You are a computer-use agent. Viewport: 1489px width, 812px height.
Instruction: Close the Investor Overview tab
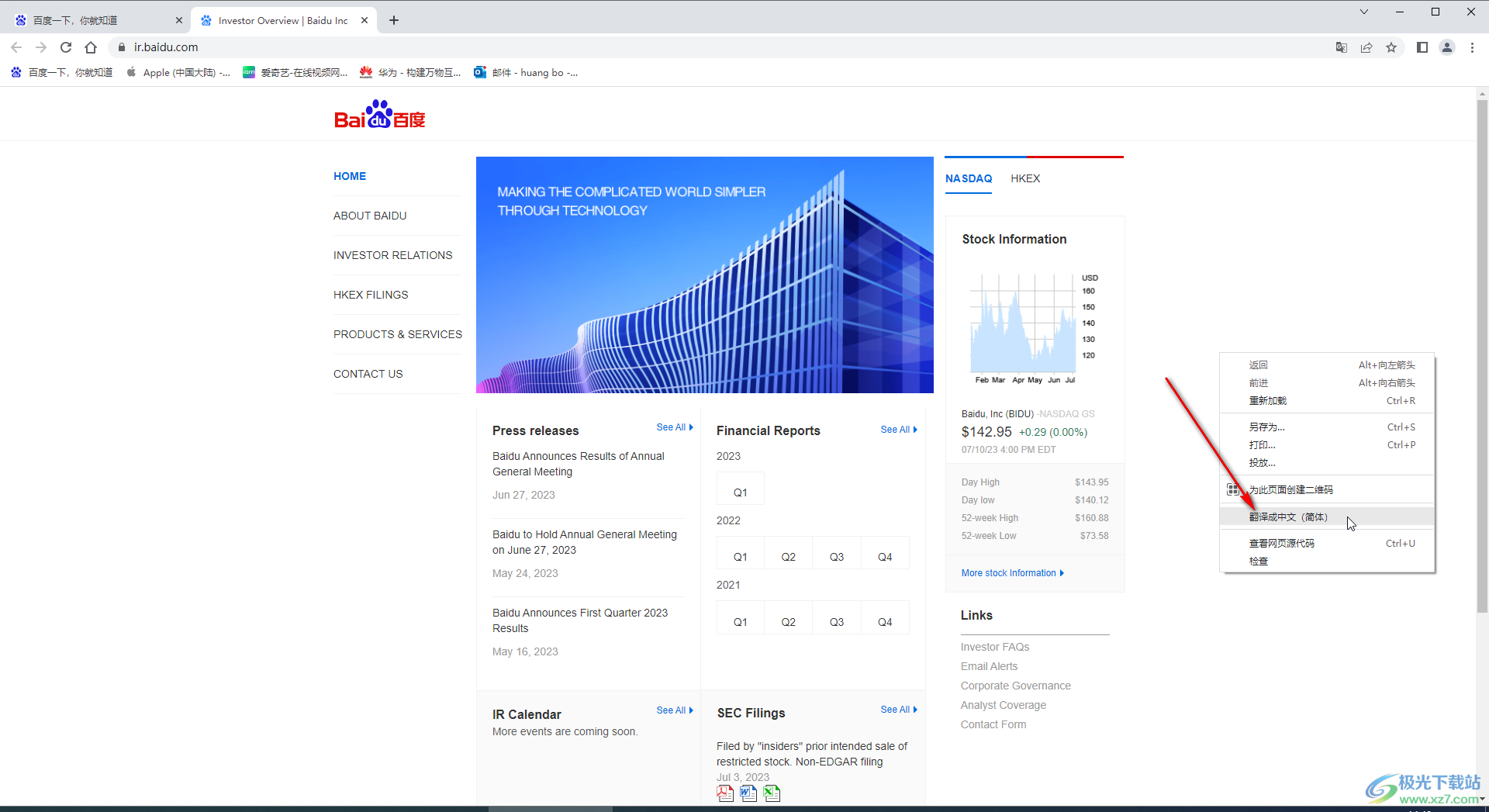click(x=364, y=20)
